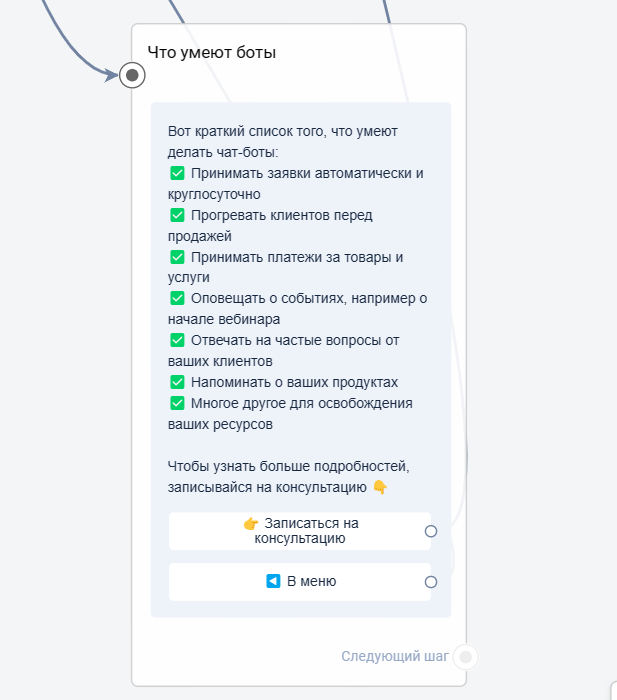
Task: Click the pointing-down hand emoji after "консультацию"
Action: pyautogui.click(x=380, y=487)
